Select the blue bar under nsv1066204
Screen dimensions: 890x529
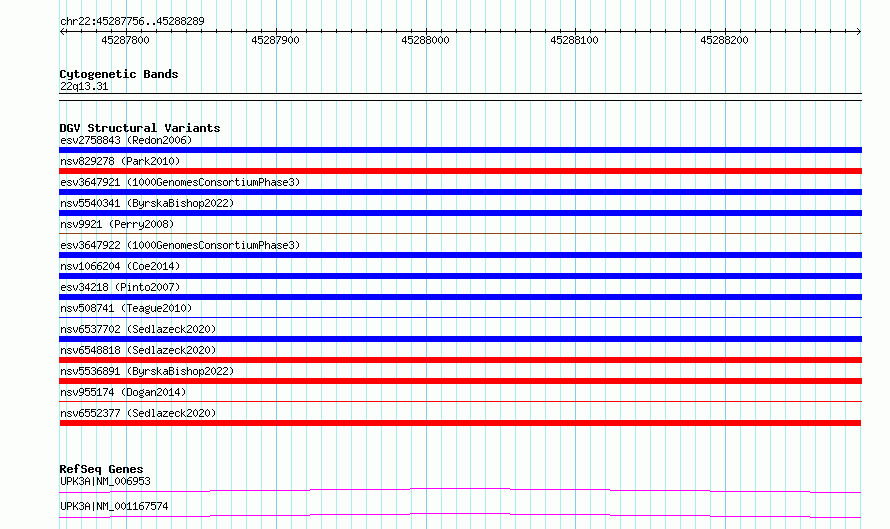(460, 276)
